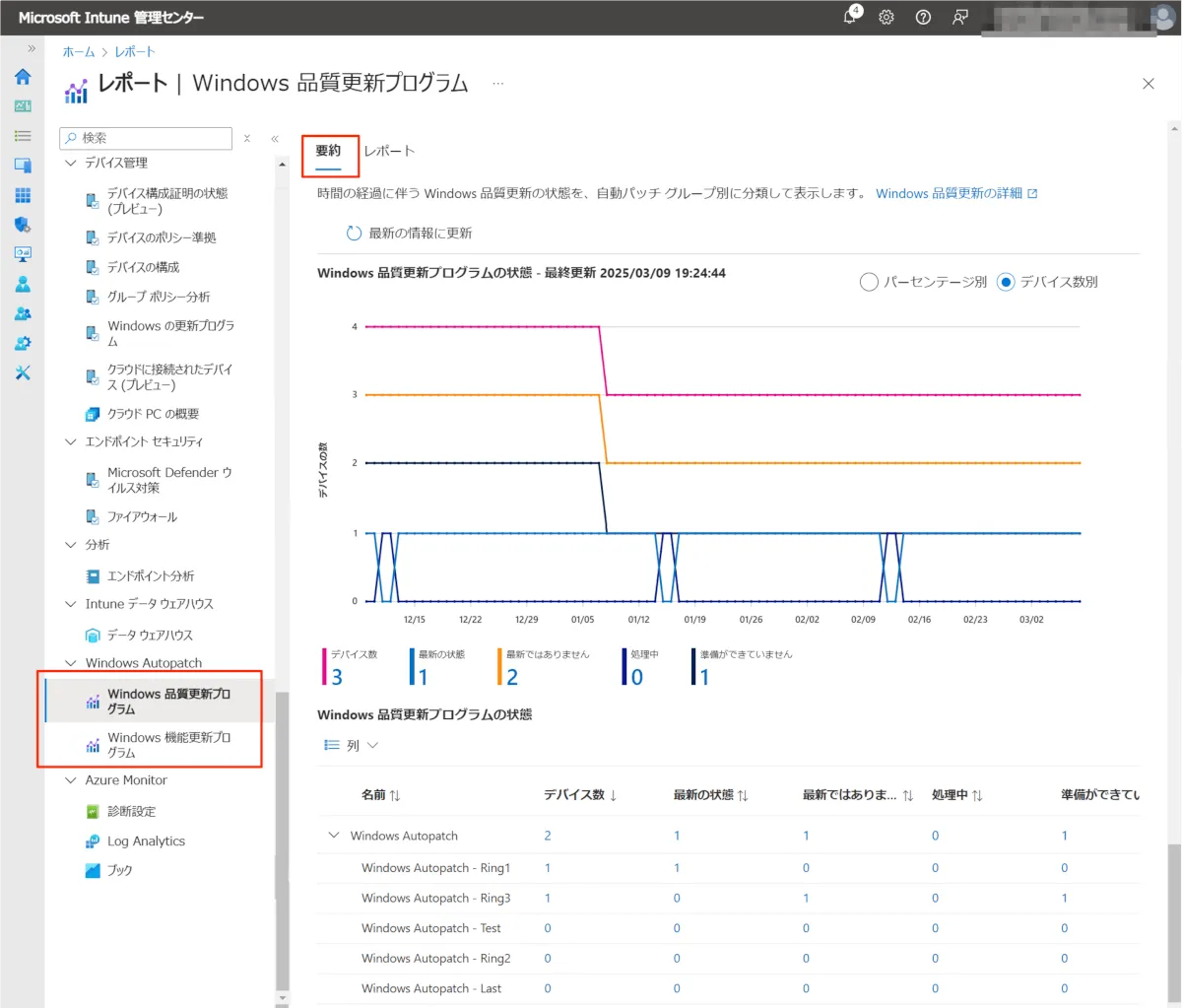Open the 列 columns dropdown
Viewport: 1182px width, 1008px height.
click(x=352, y=746)
